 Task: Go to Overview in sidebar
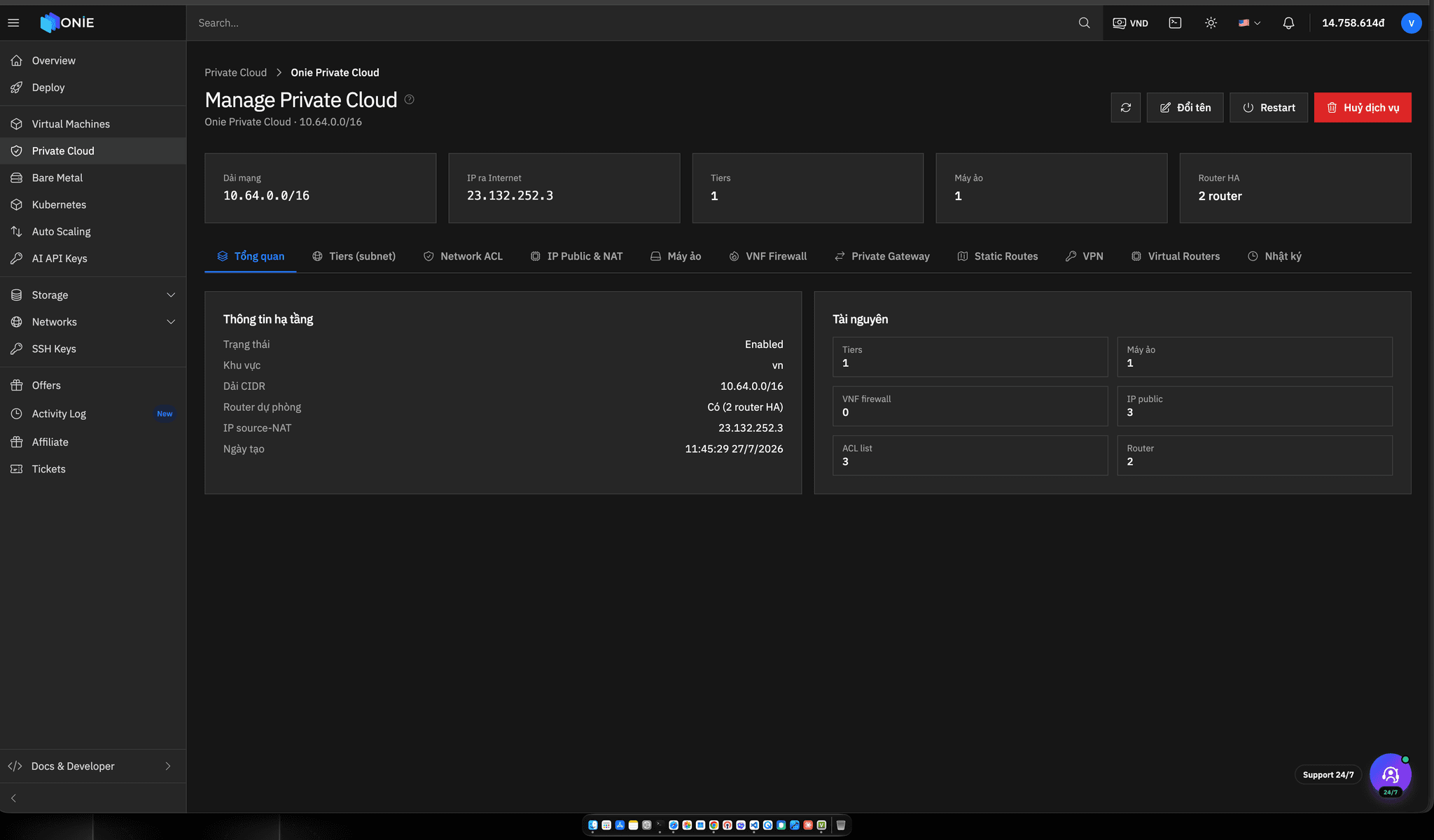point(93,60)
